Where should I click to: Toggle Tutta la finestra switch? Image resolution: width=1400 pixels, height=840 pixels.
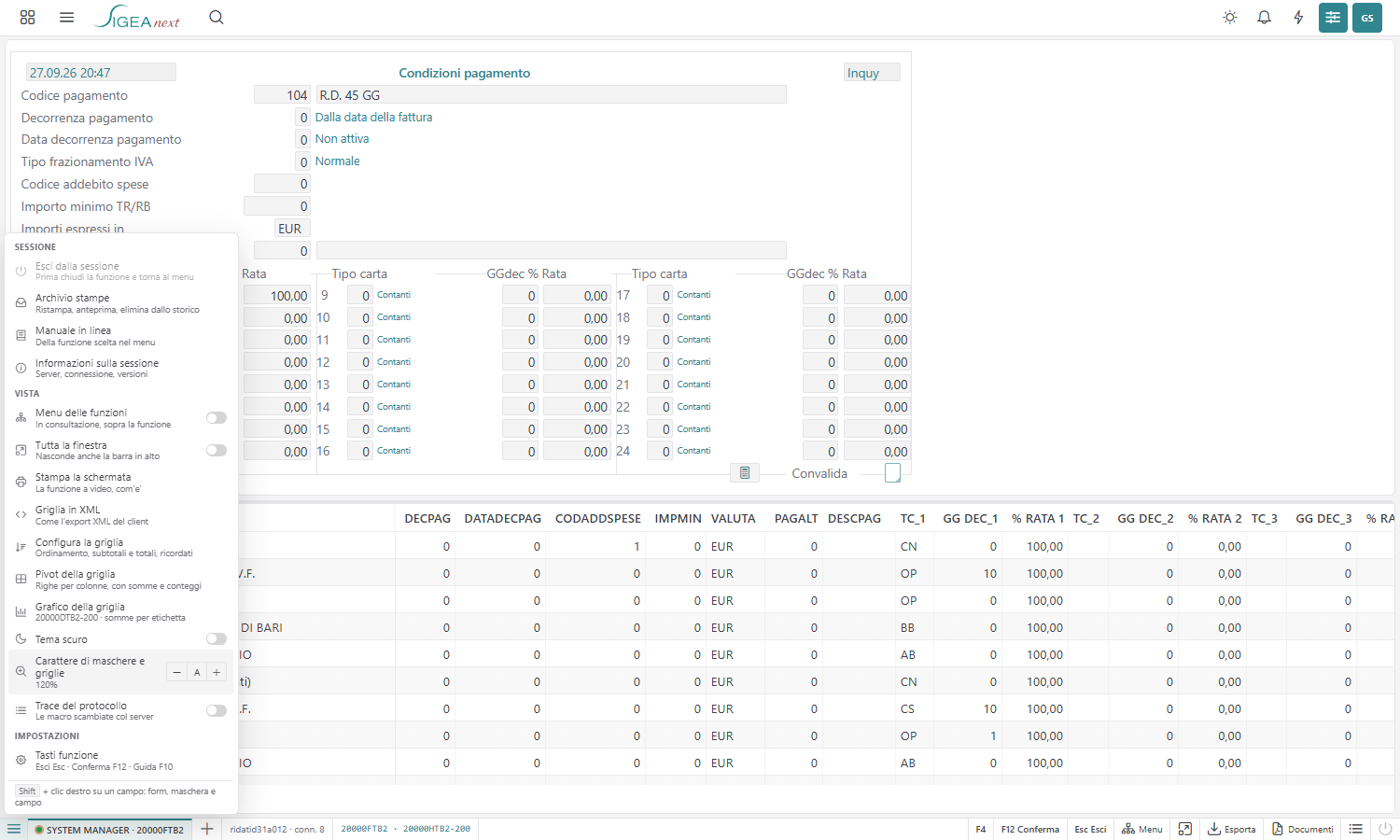[x=217, y=450]
